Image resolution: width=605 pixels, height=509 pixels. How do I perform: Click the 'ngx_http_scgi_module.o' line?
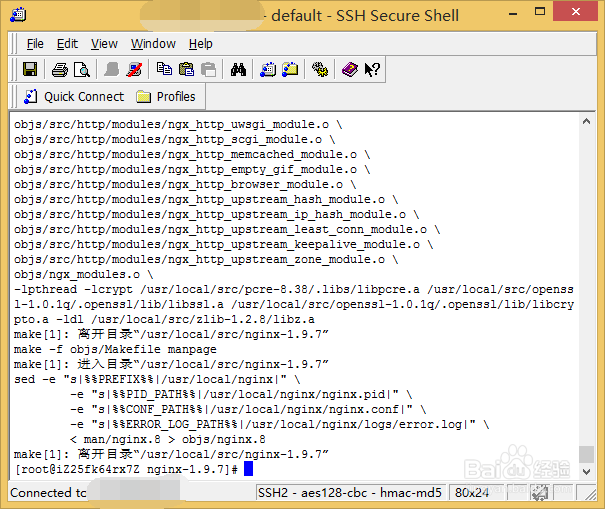pyautogui.click(x=174, y=139)
